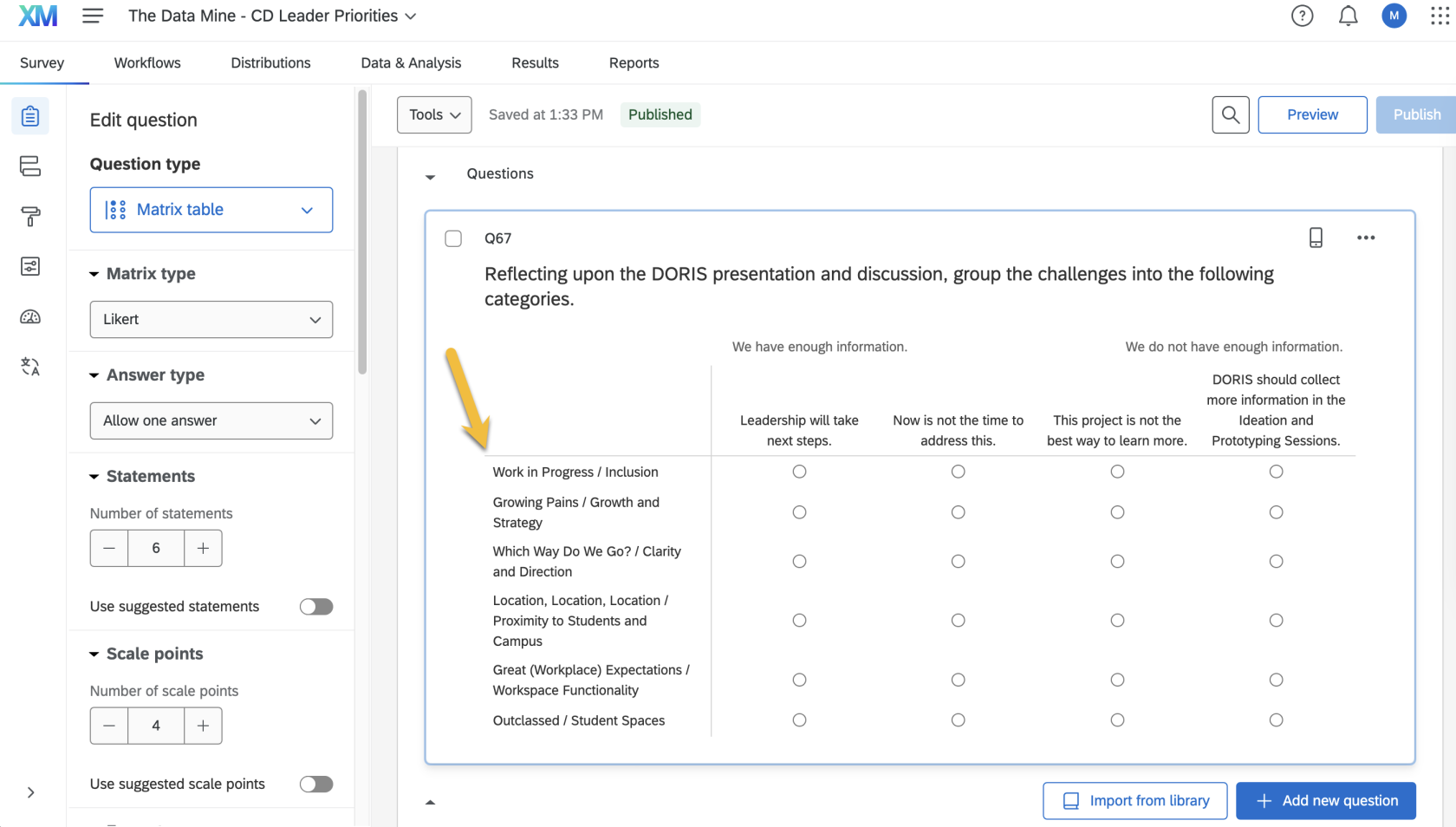Click the Preview button
1456x827 pixels.
pos(1312,114)
